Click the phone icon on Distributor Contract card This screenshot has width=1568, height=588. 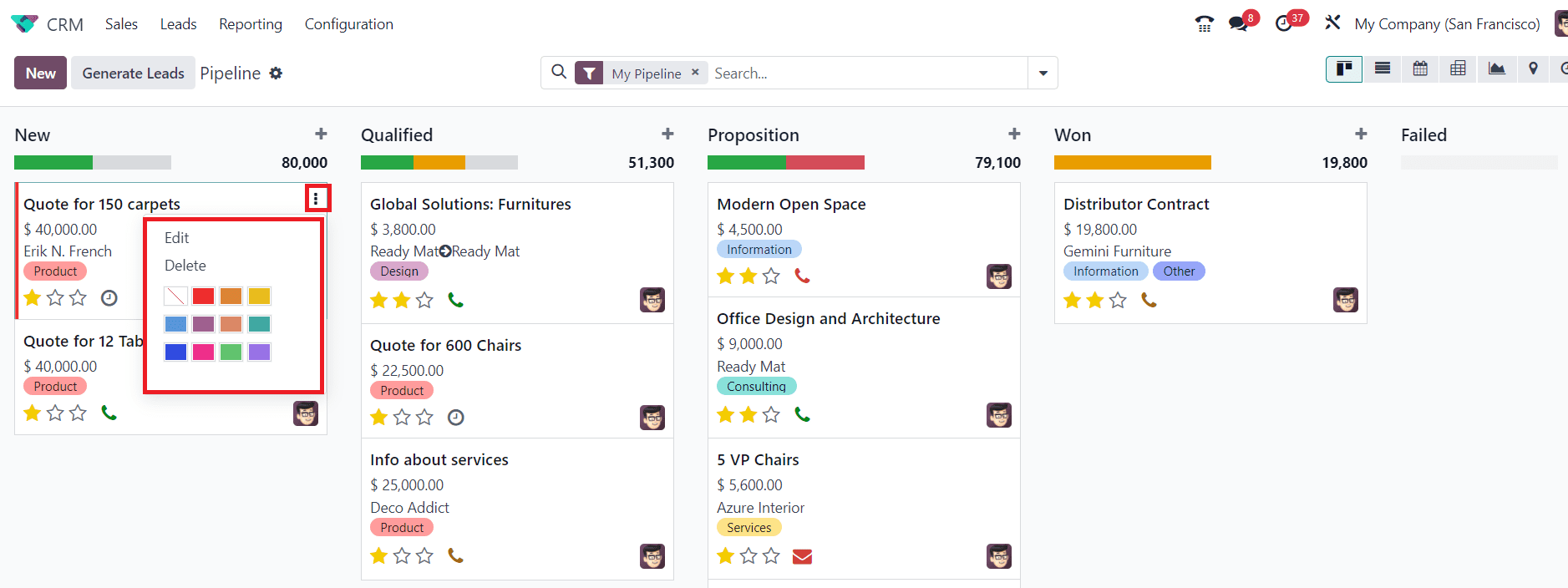1149,300
